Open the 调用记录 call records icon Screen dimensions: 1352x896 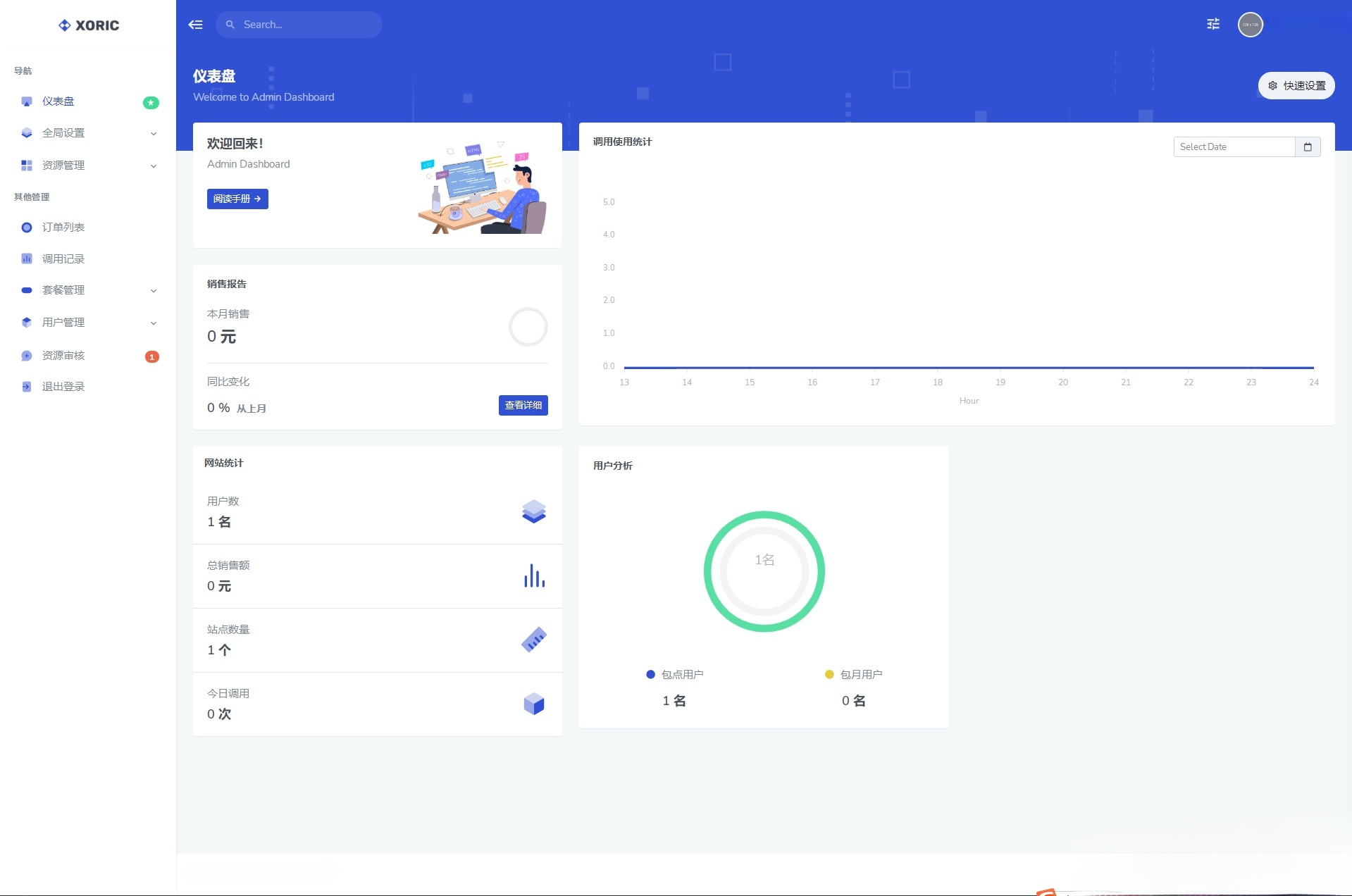tap(26, 259)
